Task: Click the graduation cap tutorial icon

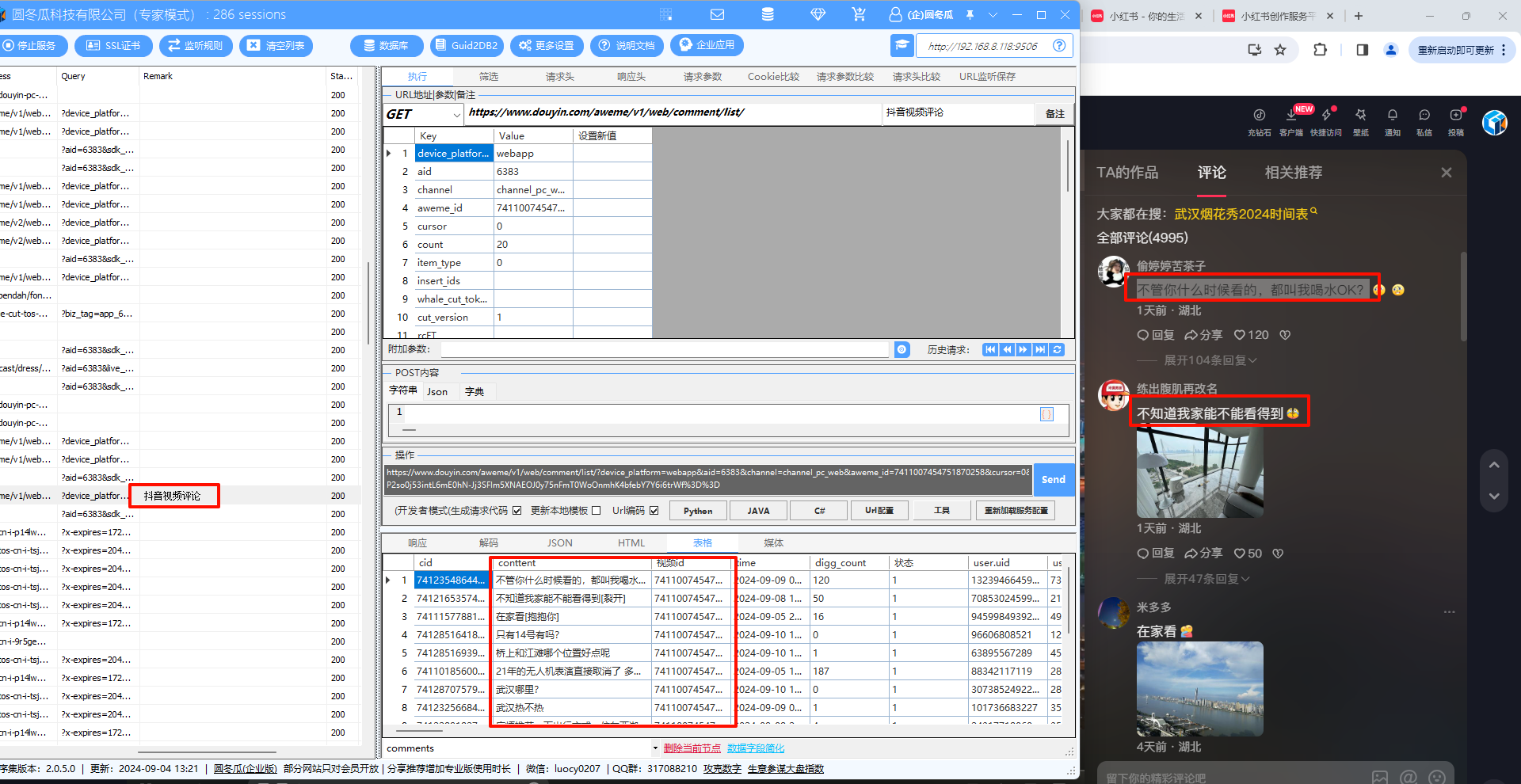Action: [902, 46]
